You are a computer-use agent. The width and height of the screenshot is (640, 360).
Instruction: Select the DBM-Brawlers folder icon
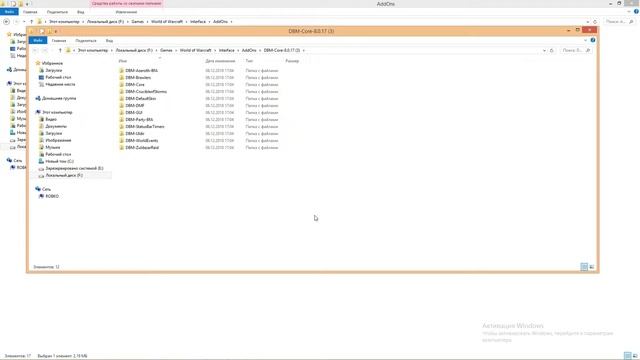point(122,78)
